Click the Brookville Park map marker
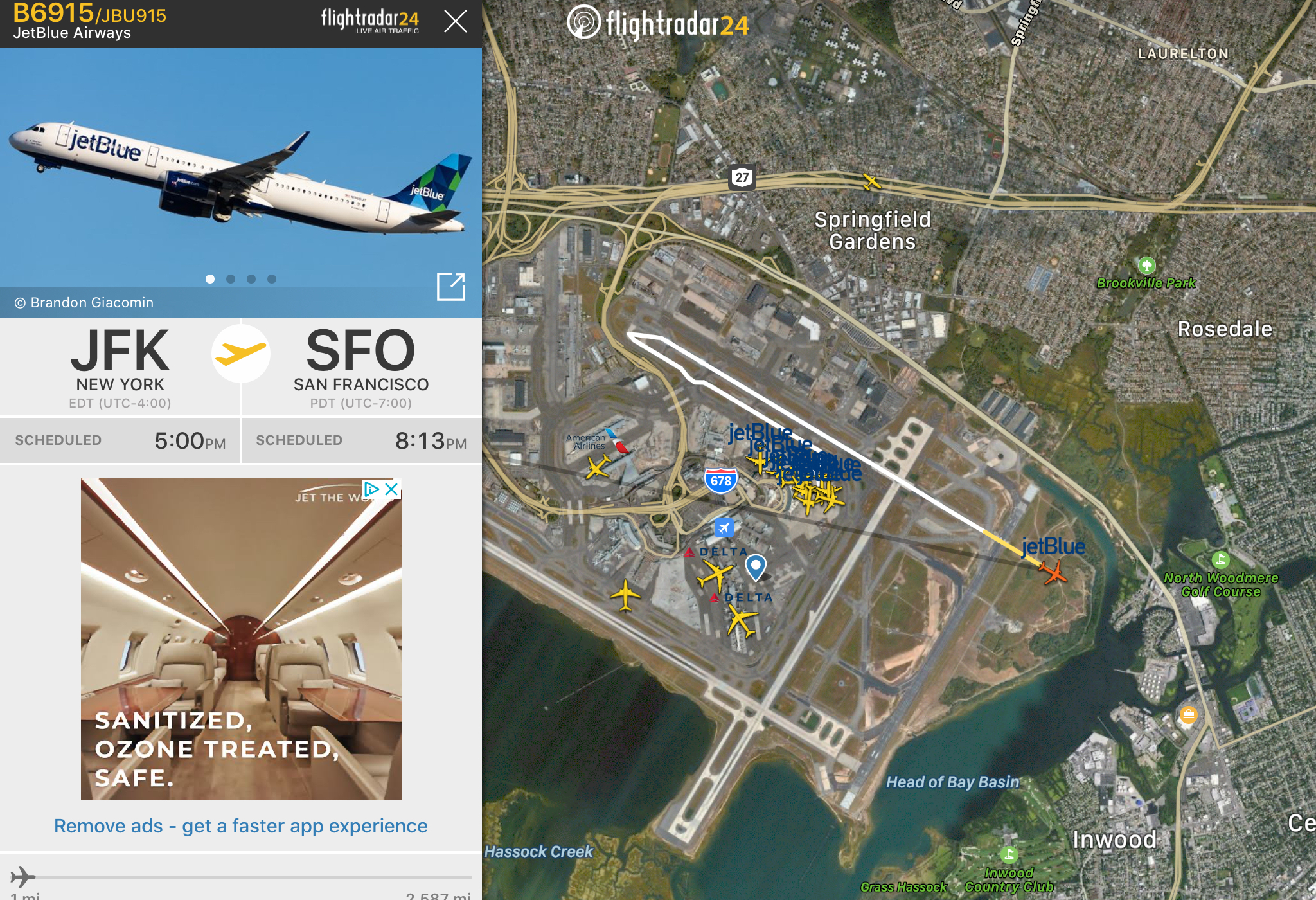Image resolution: width=1316 pixels, height=900 pixels. pyautogui.click(x=1146, y=265)
